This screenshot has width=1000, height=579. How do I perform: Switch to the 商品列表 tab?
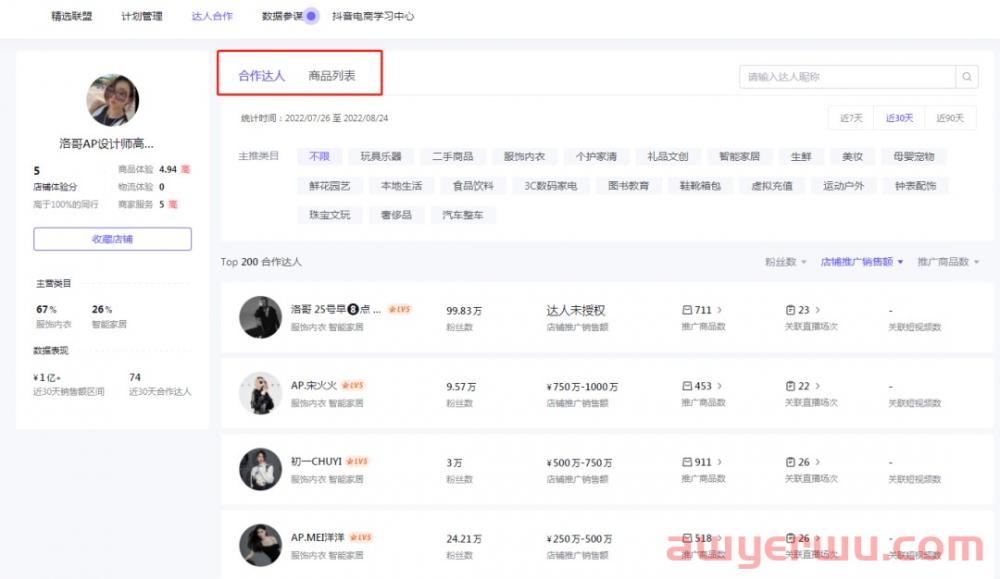(x=331, y=76)
